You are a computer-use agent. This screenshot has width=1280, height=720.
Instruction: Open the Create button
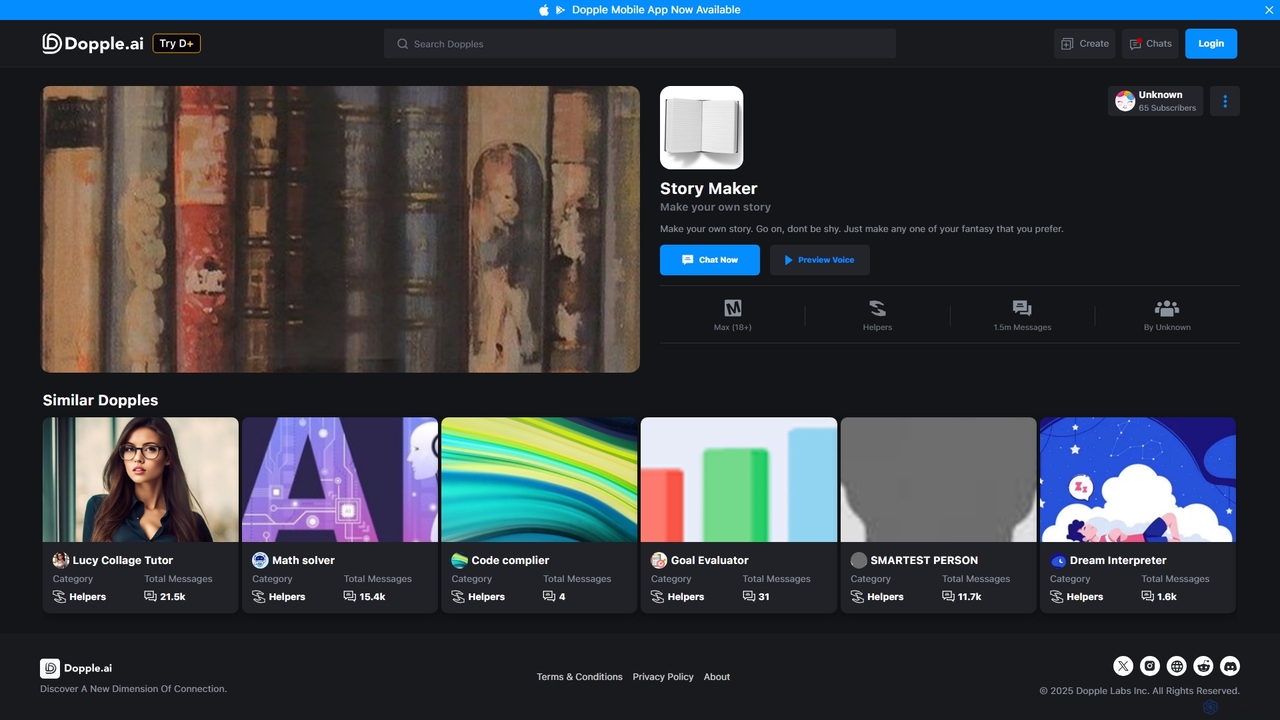point(1084,44)
